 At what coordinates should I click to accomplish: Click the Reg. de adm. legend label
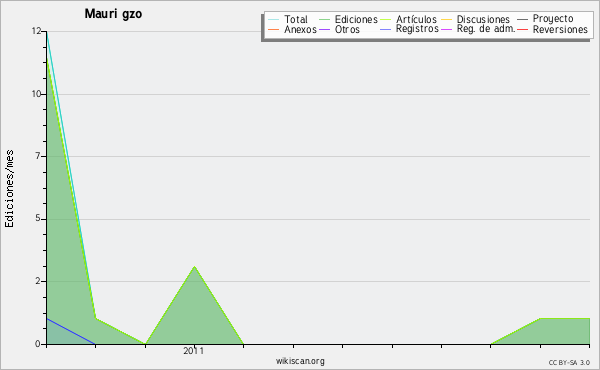486,29
